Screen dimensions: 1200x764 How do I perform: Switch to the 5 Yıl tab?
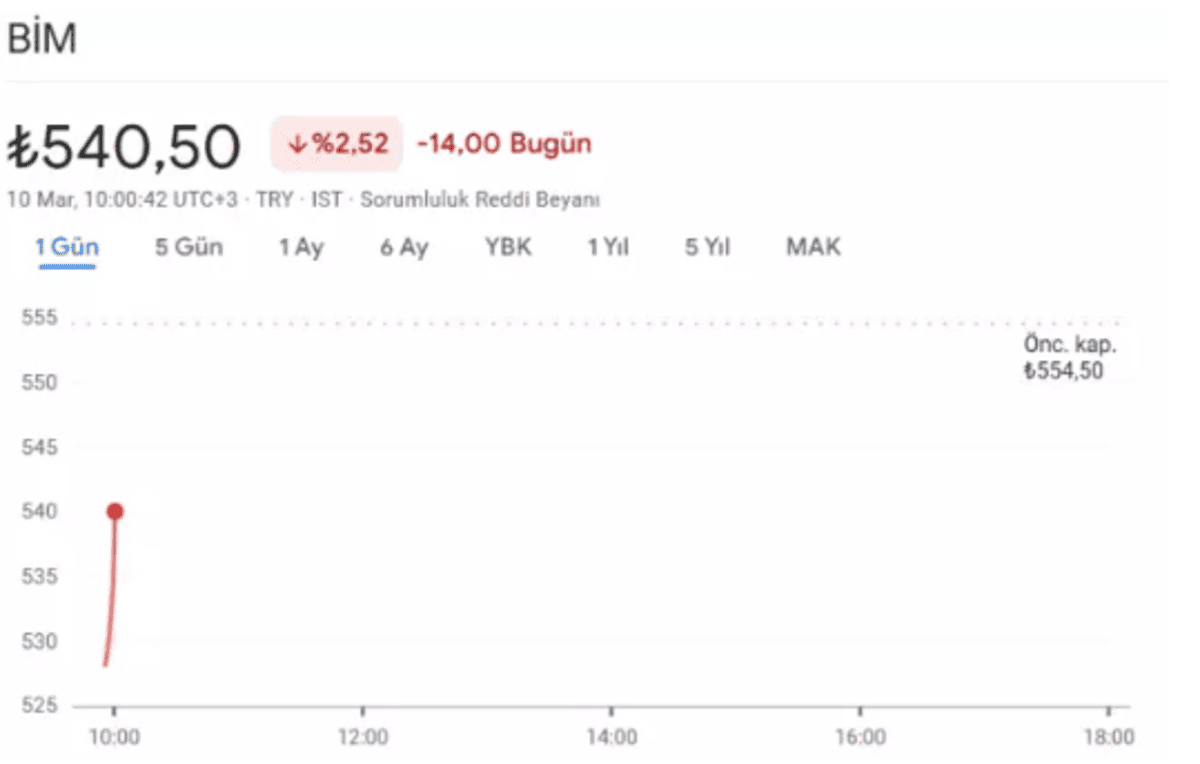[708, 247]
